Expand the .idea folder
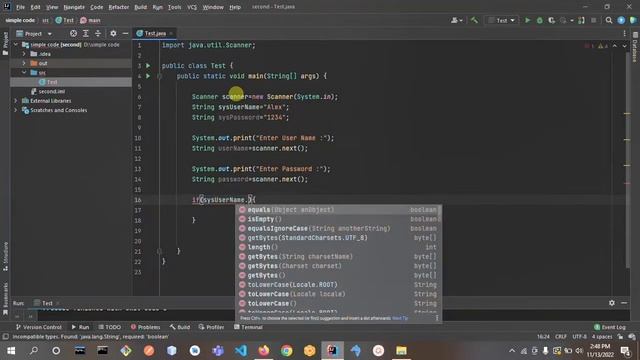The image size is (640, 360). 24,53
